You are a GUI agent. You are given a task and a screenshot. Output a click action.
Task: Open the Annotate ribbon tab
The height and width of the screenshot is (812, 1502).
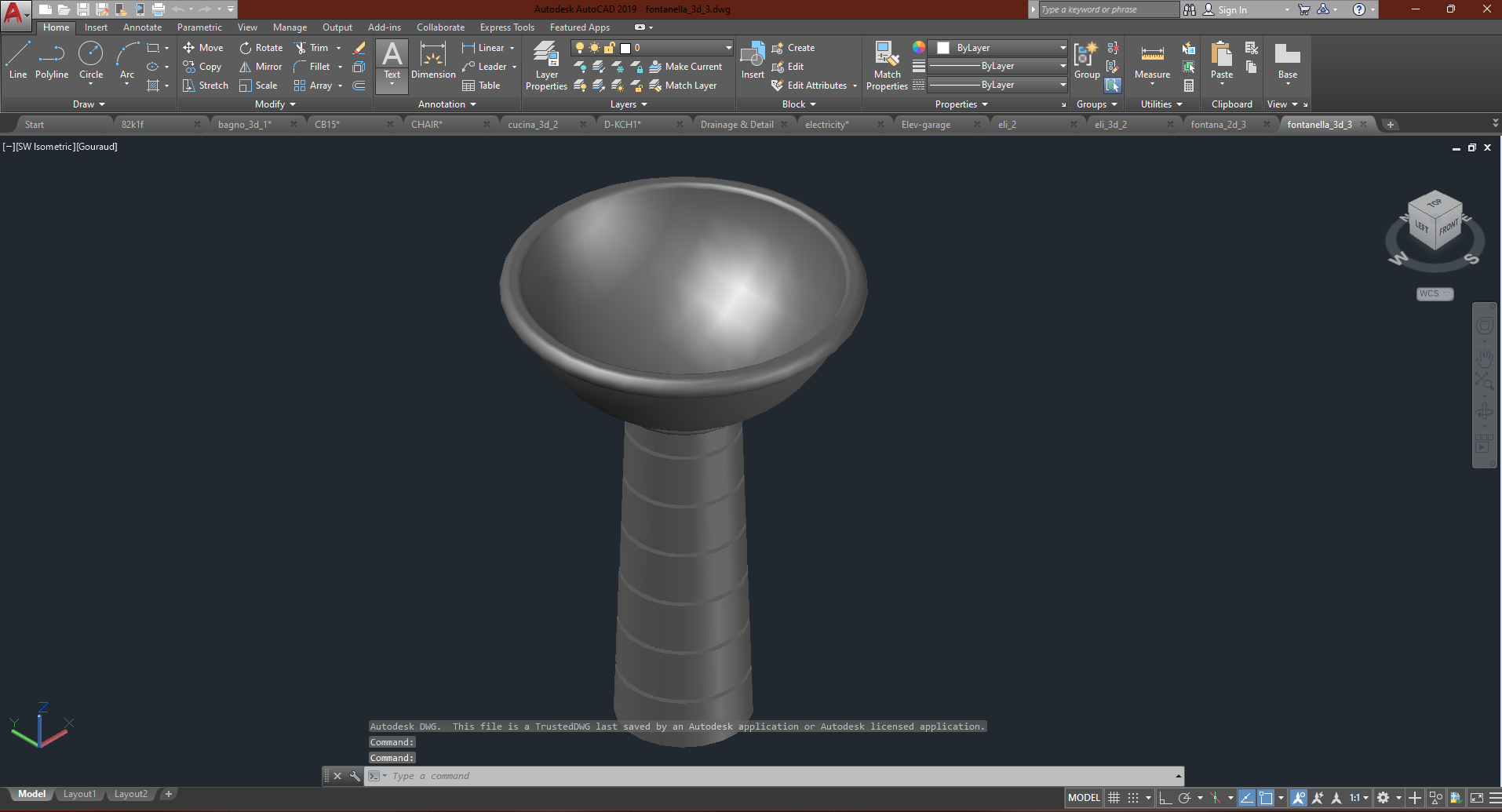point(142,27)
